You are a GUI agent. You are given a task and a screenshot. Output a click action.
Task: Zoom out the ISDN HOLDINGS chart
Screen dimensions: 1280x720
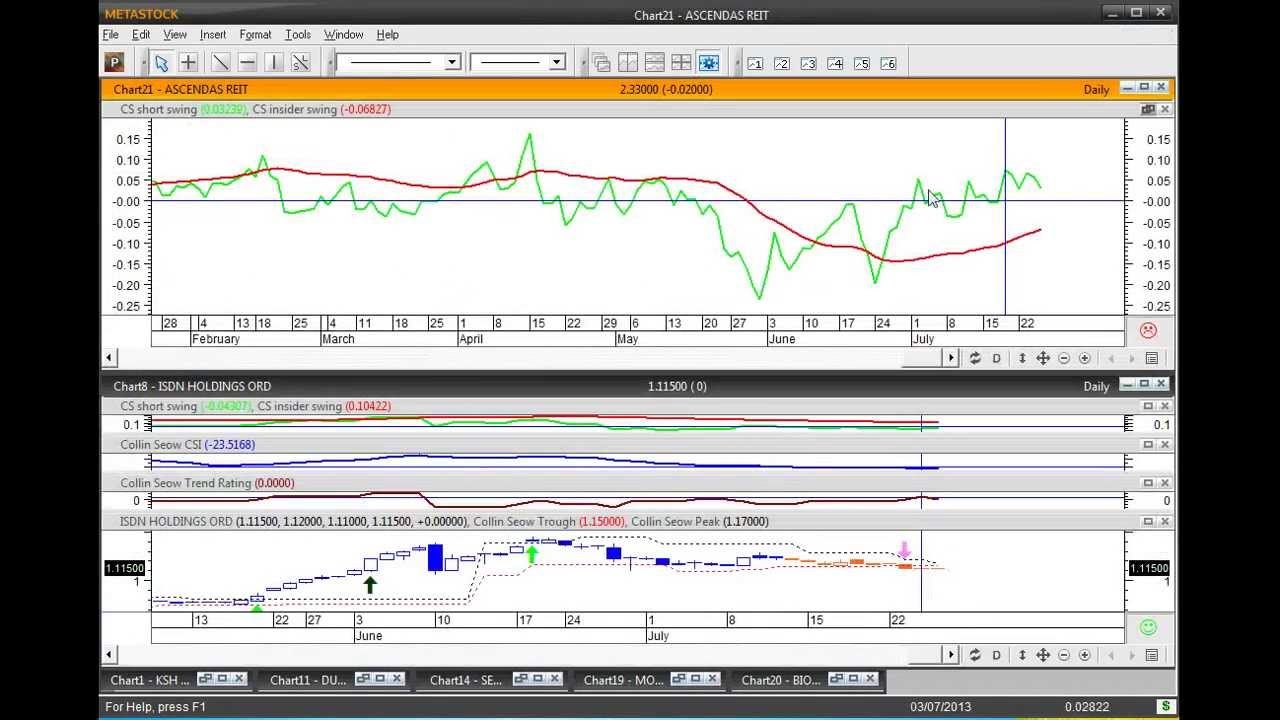(1064, 655)
